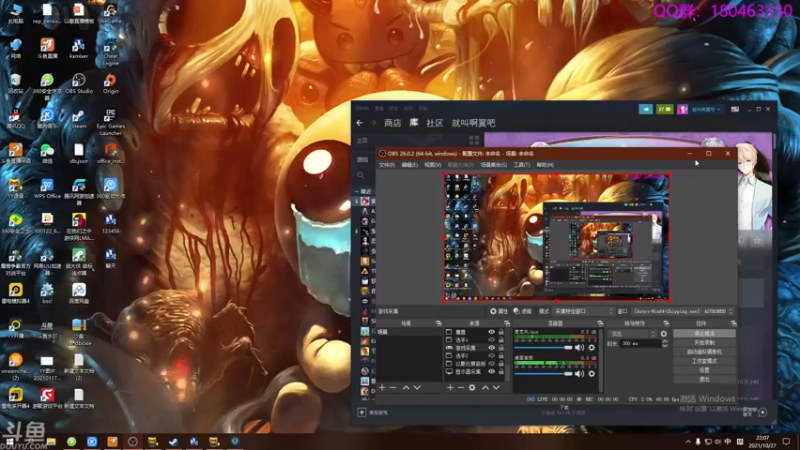
Task: Open WPS Office desktop shortcut
Action: [47, 188]
